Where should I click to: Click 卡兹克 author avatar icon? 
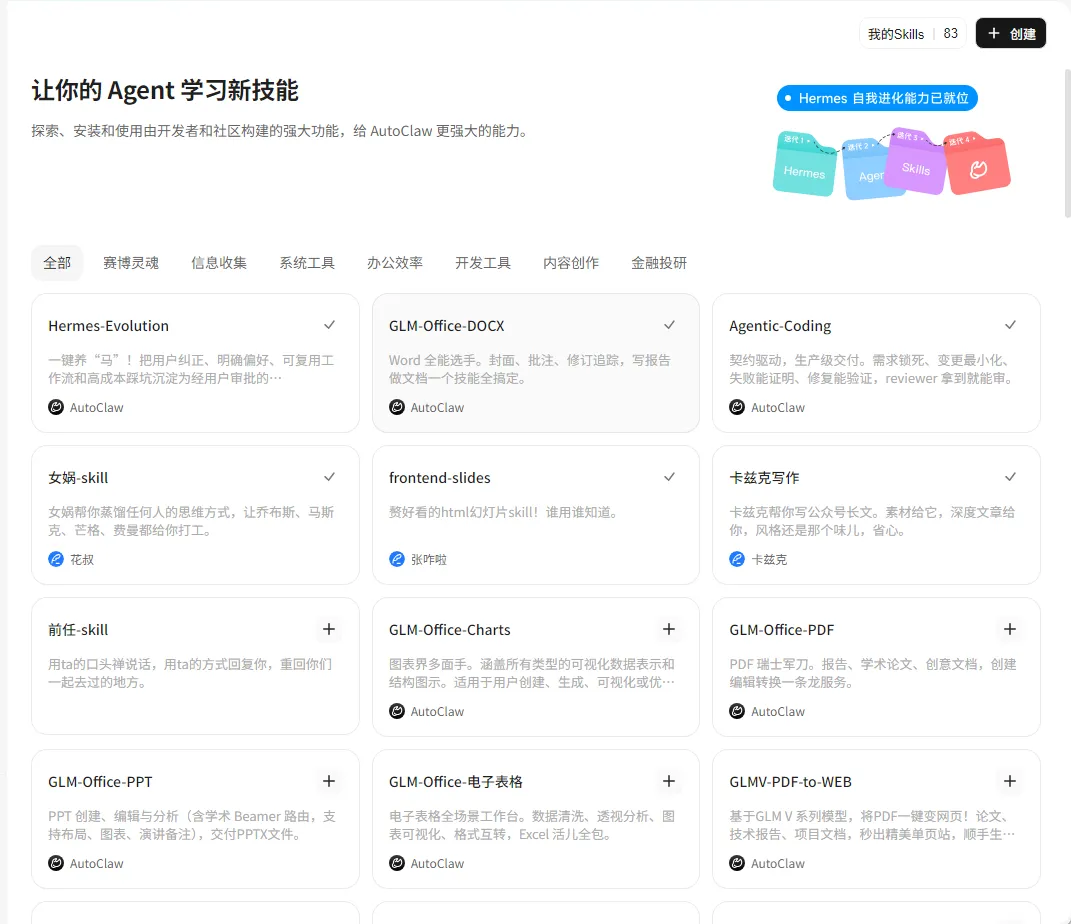pyautogui.click(x=737, y=559)
